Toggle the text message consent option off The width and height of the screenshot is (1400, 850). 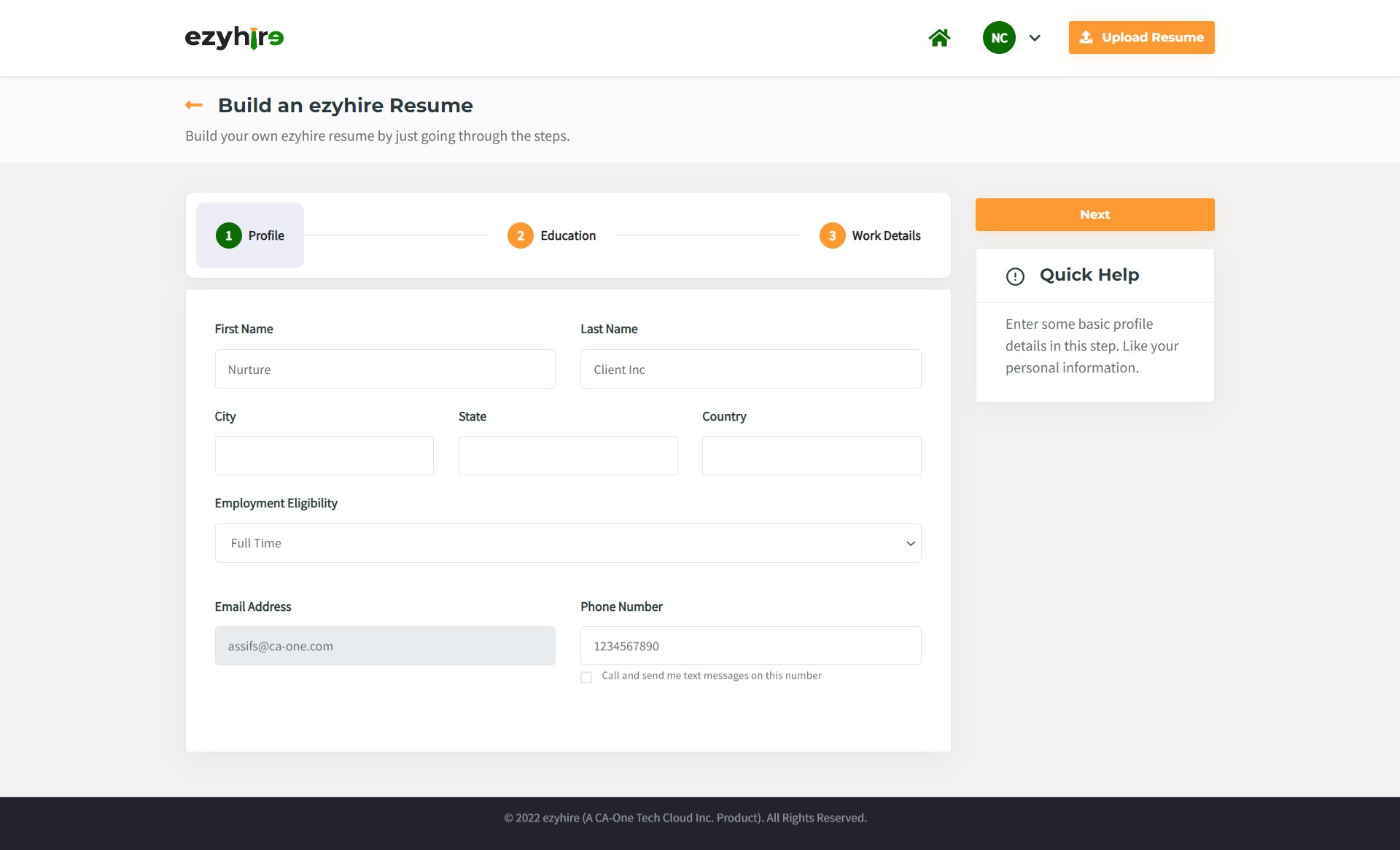[586, 677]
